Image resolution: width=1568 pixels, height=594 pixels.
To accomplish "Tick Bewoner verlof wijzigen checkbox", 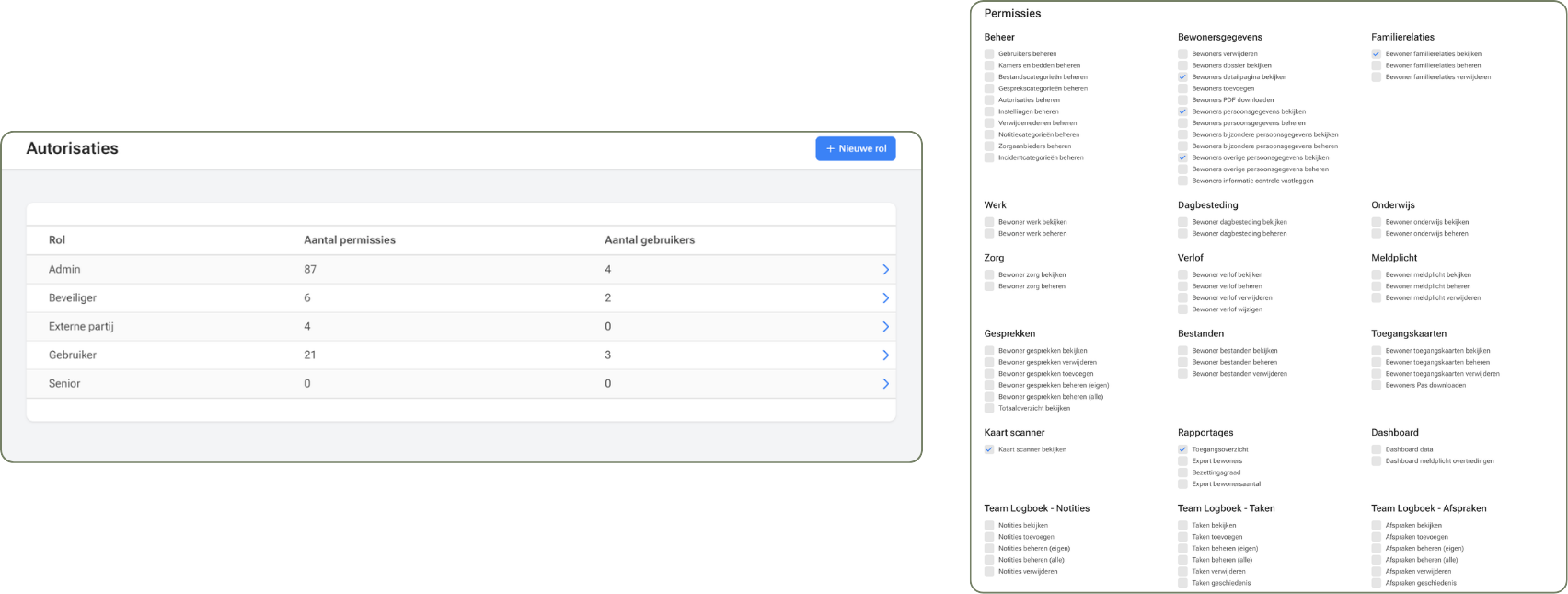I will [x=1182, y=309].
